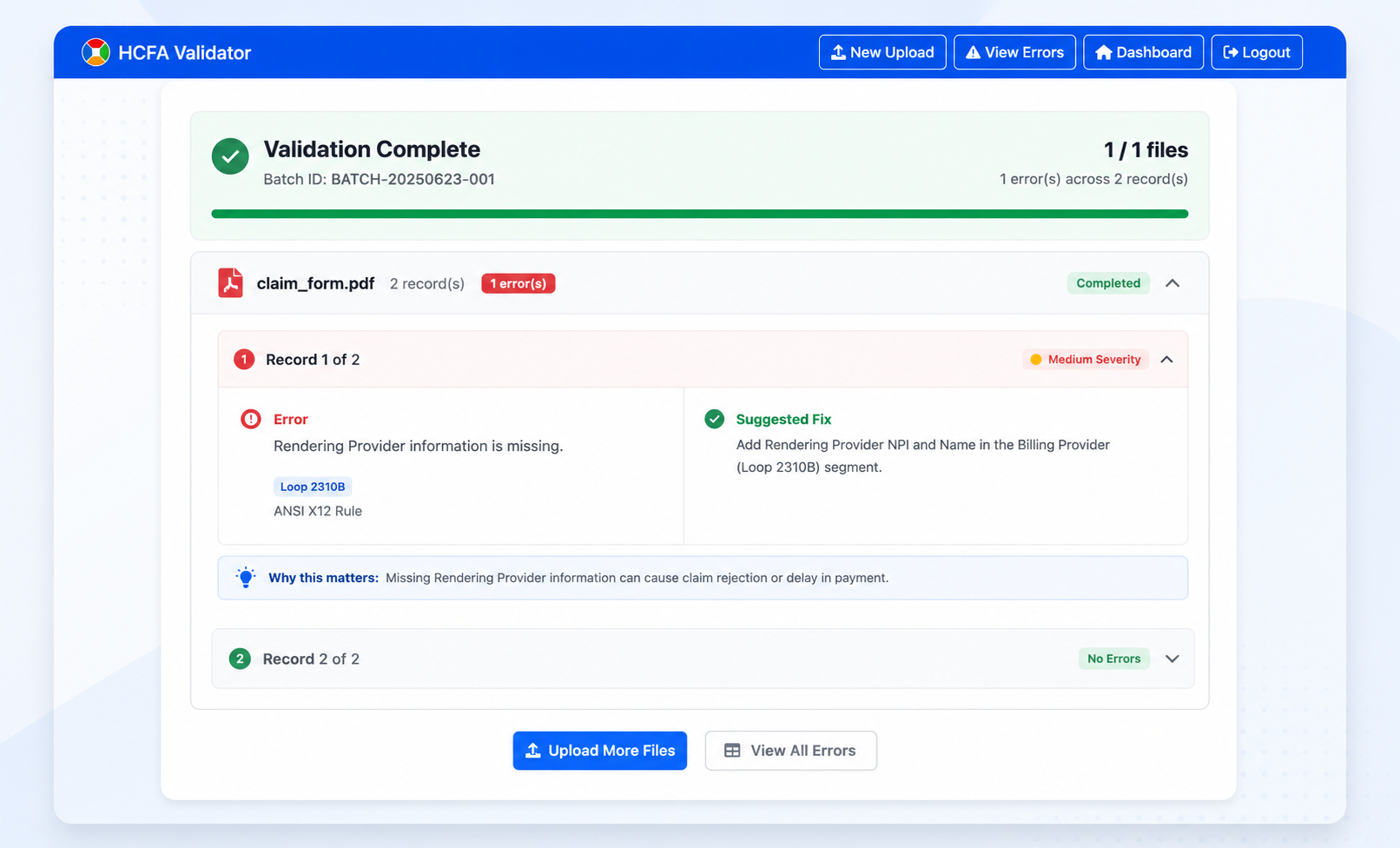Click the red PDF file icon
Image resolution: width=1400 pixels, height=848 pixels.
tap(230, 283)
